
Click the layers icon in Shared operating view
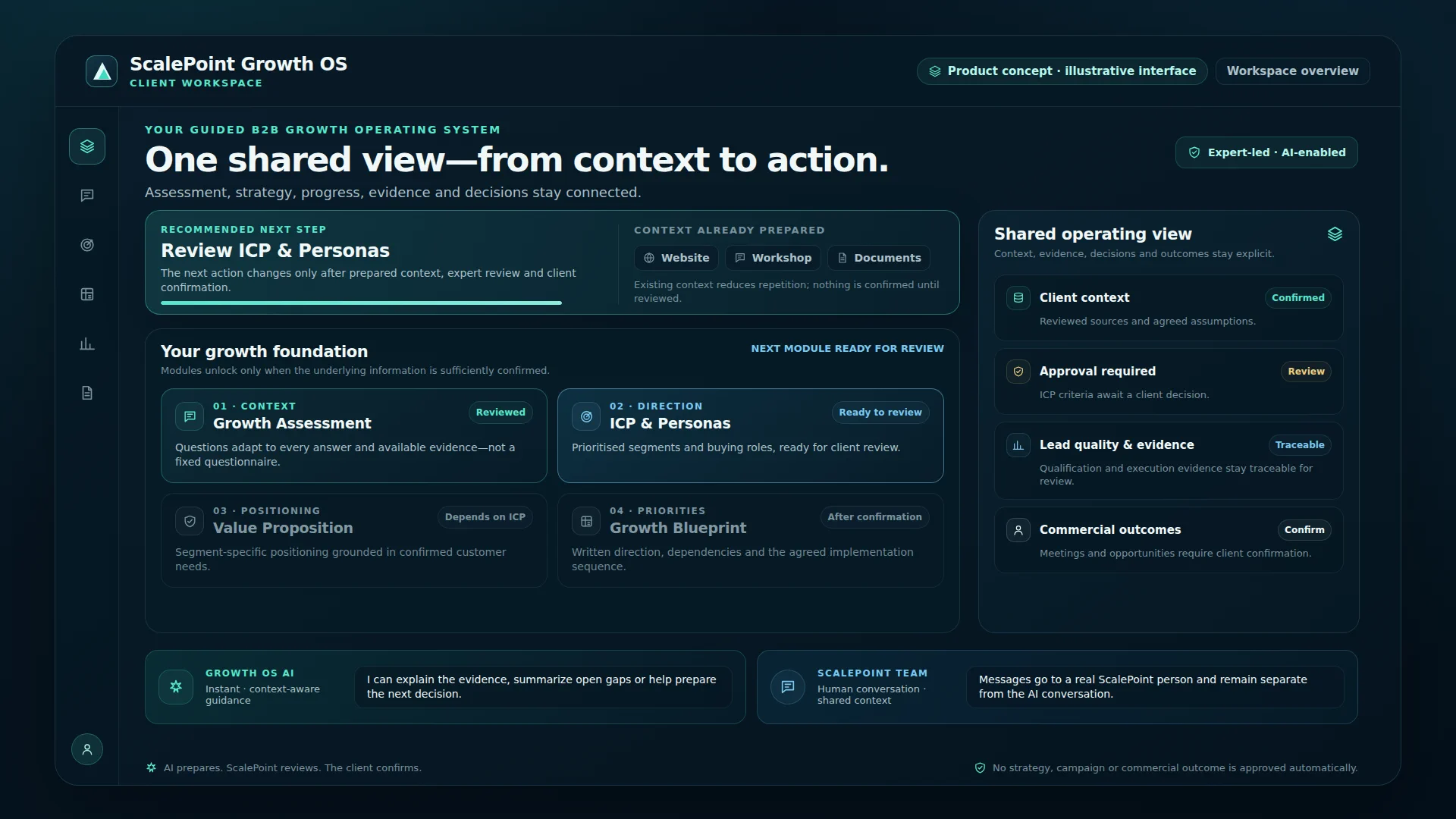(x=1335, y=234)
